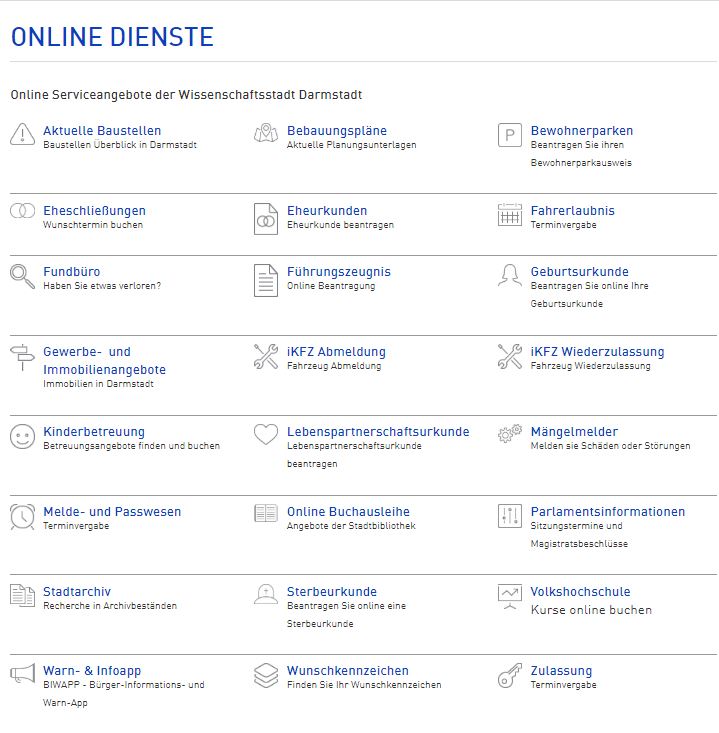Click the signpost icon for Gewerbe- und Immobilienangebote
The width and height of the screenshot is (719, 733).
pos(22,357)
